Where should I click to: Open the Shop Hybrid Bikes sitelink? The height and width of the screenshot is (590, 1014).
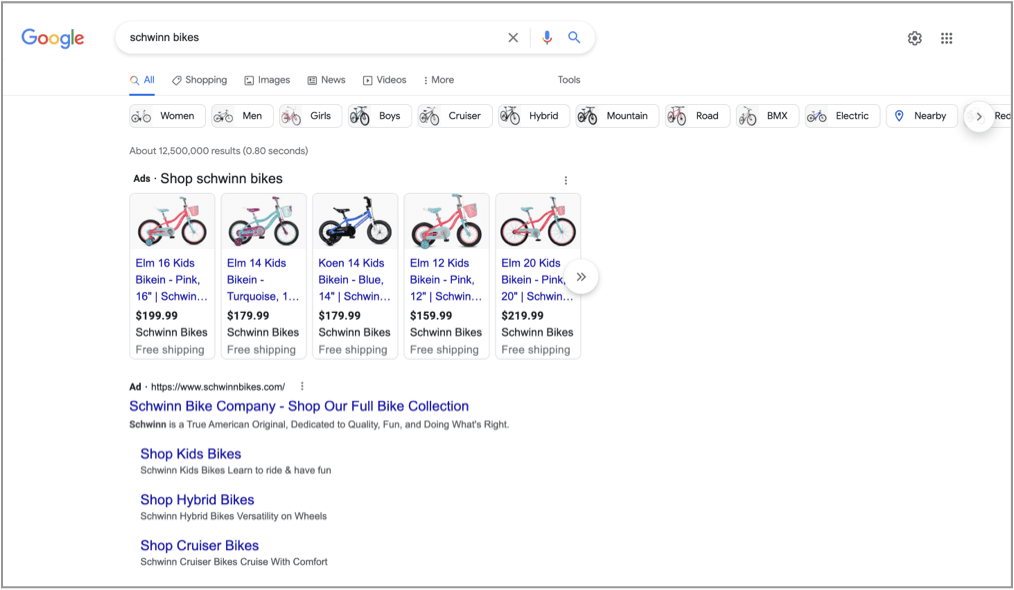[x=197, y=500]
